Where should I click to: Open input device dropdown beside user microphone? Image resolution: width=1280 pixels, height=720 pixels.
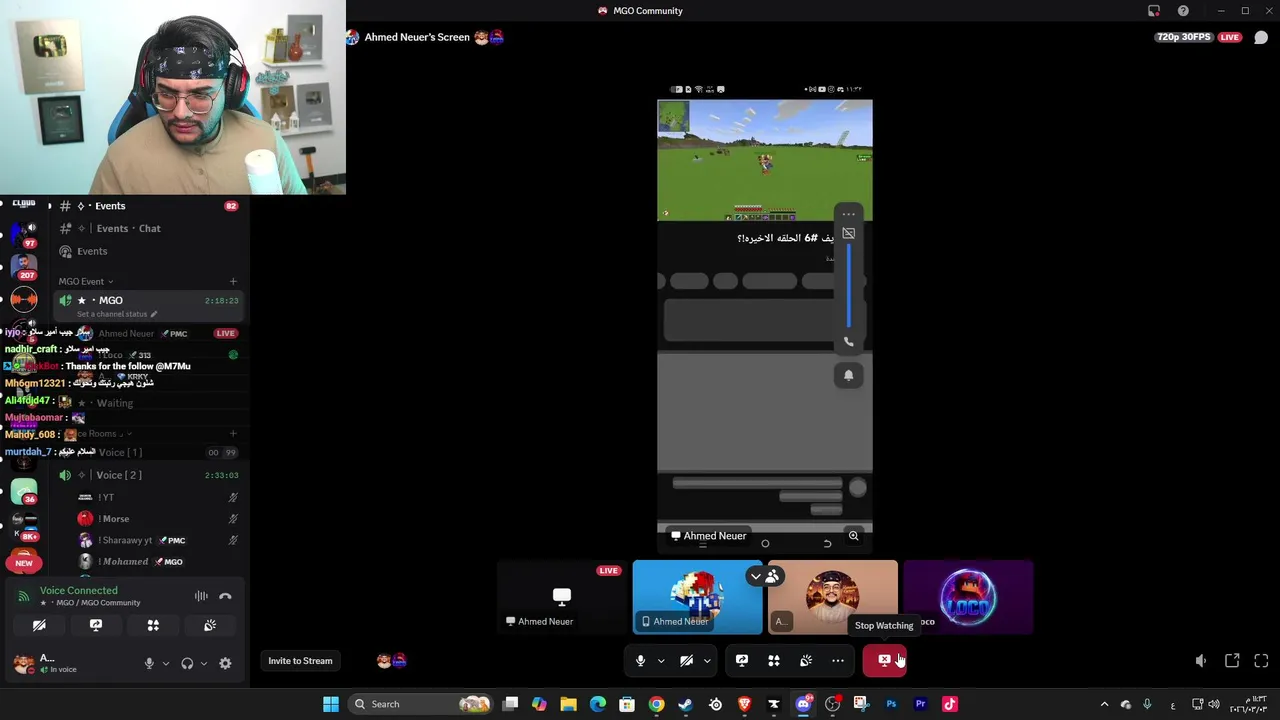166,663
